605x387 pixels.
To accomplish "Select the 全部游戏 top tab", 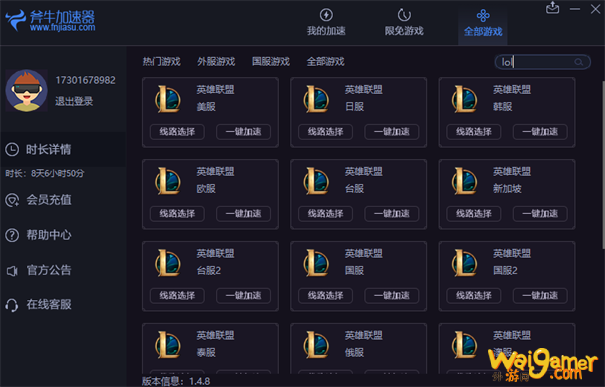I will pyautogui.click(x=483, y=24).
